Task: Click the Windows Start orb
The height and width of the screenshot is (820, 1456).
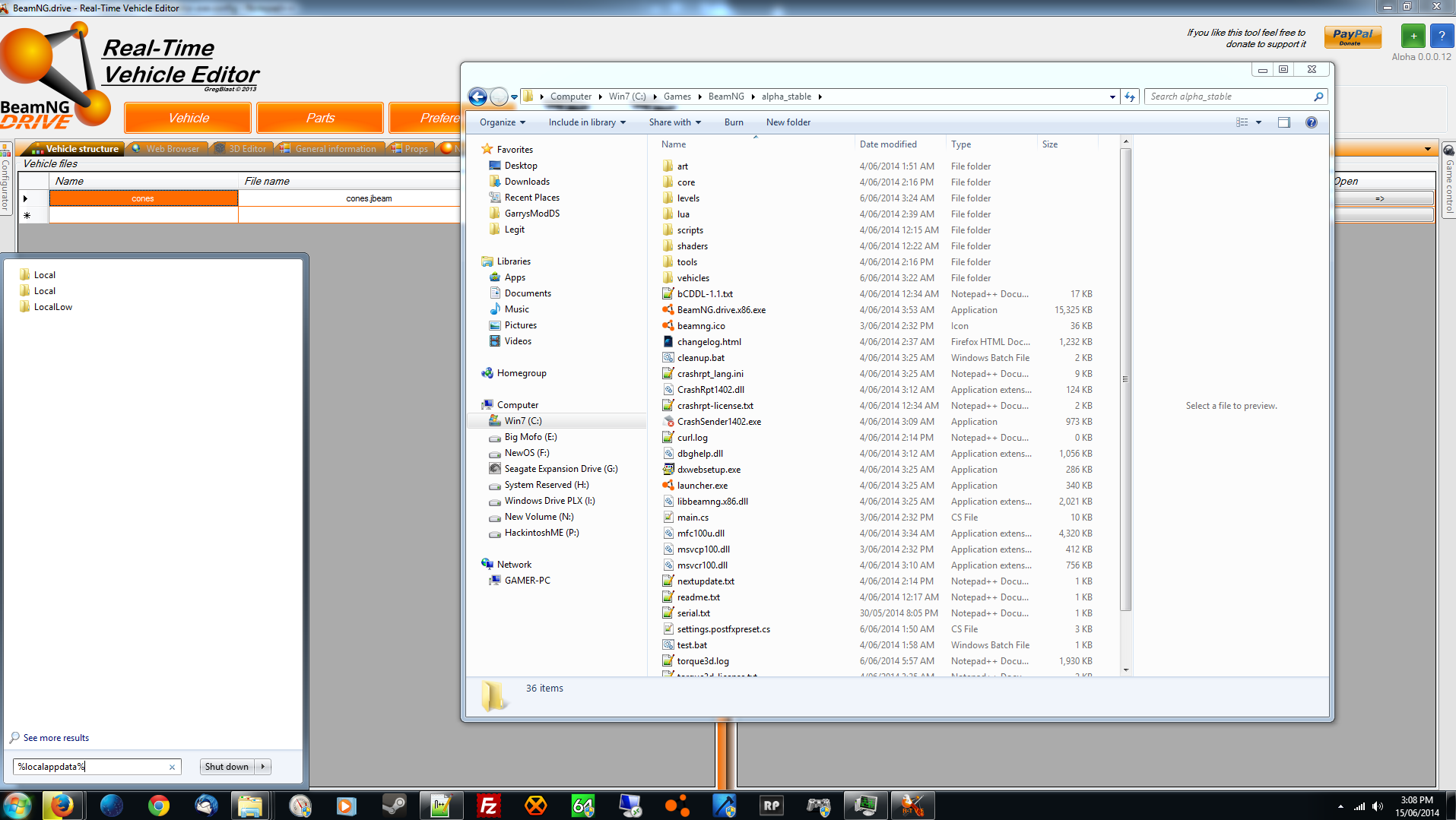Action: 17,806
